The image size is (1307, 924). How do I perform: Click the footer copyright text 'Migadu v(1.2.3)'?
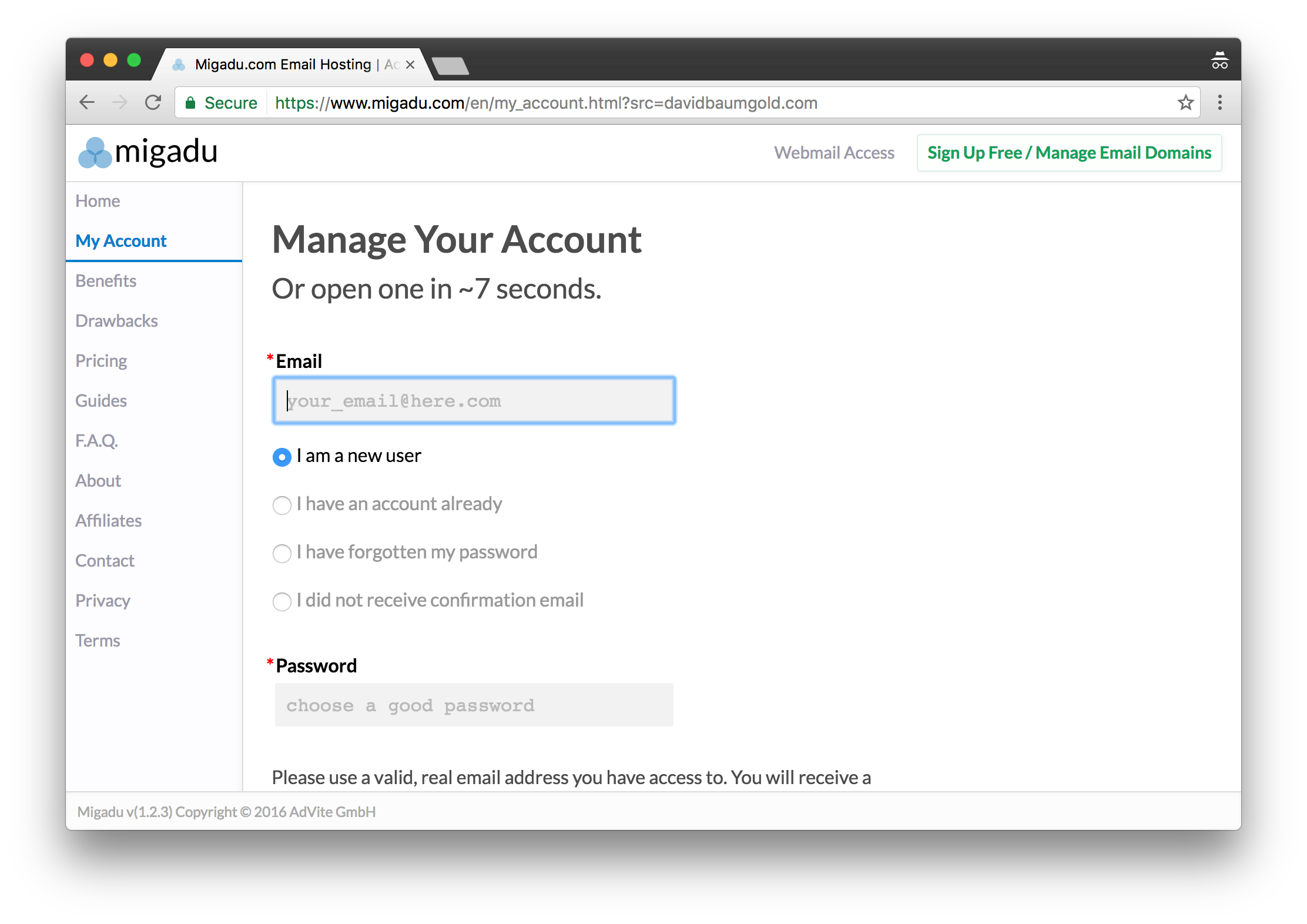click(125, 812)
